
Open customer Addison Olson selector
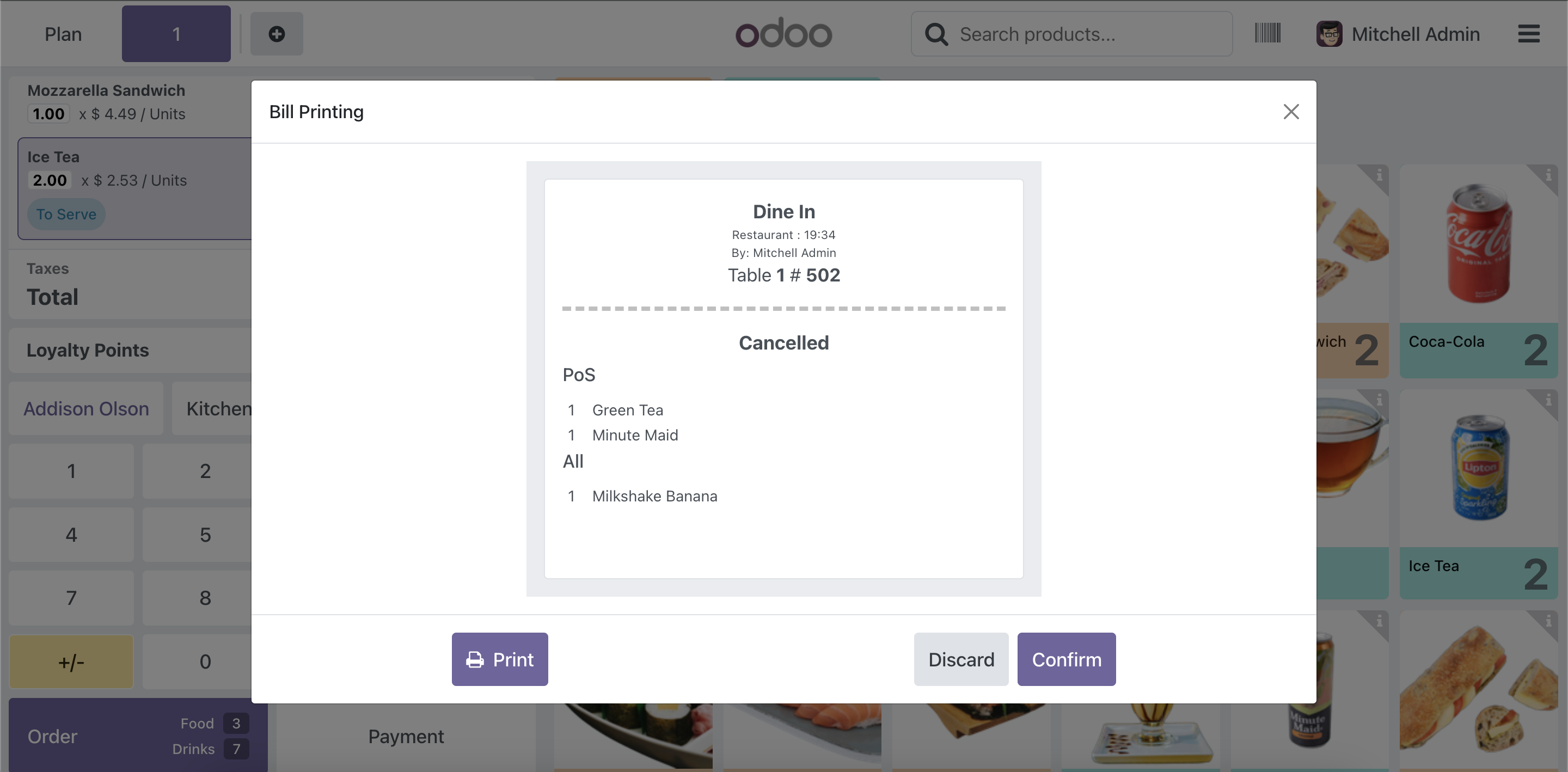86,408
